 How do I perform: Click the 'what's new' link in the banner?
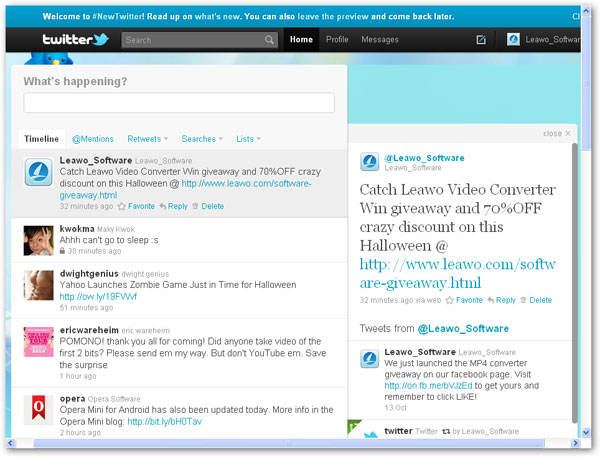click(x=217, y=16)
